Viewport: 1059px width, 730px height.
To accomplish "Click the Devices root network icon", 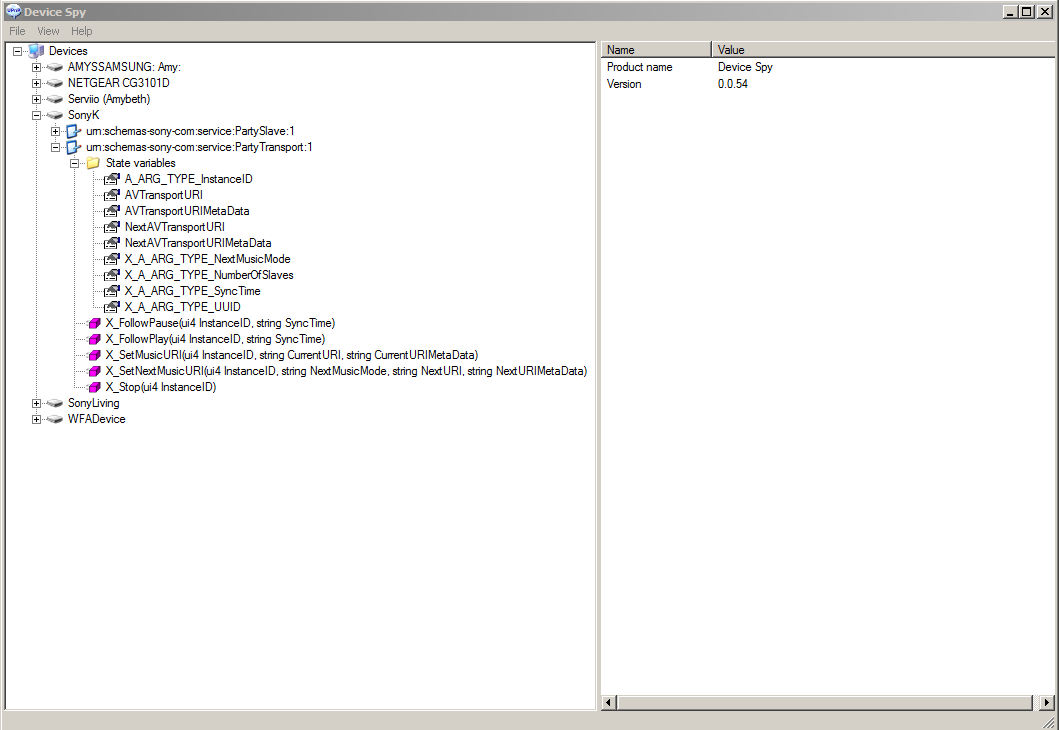I will click(x=37, y=51).
